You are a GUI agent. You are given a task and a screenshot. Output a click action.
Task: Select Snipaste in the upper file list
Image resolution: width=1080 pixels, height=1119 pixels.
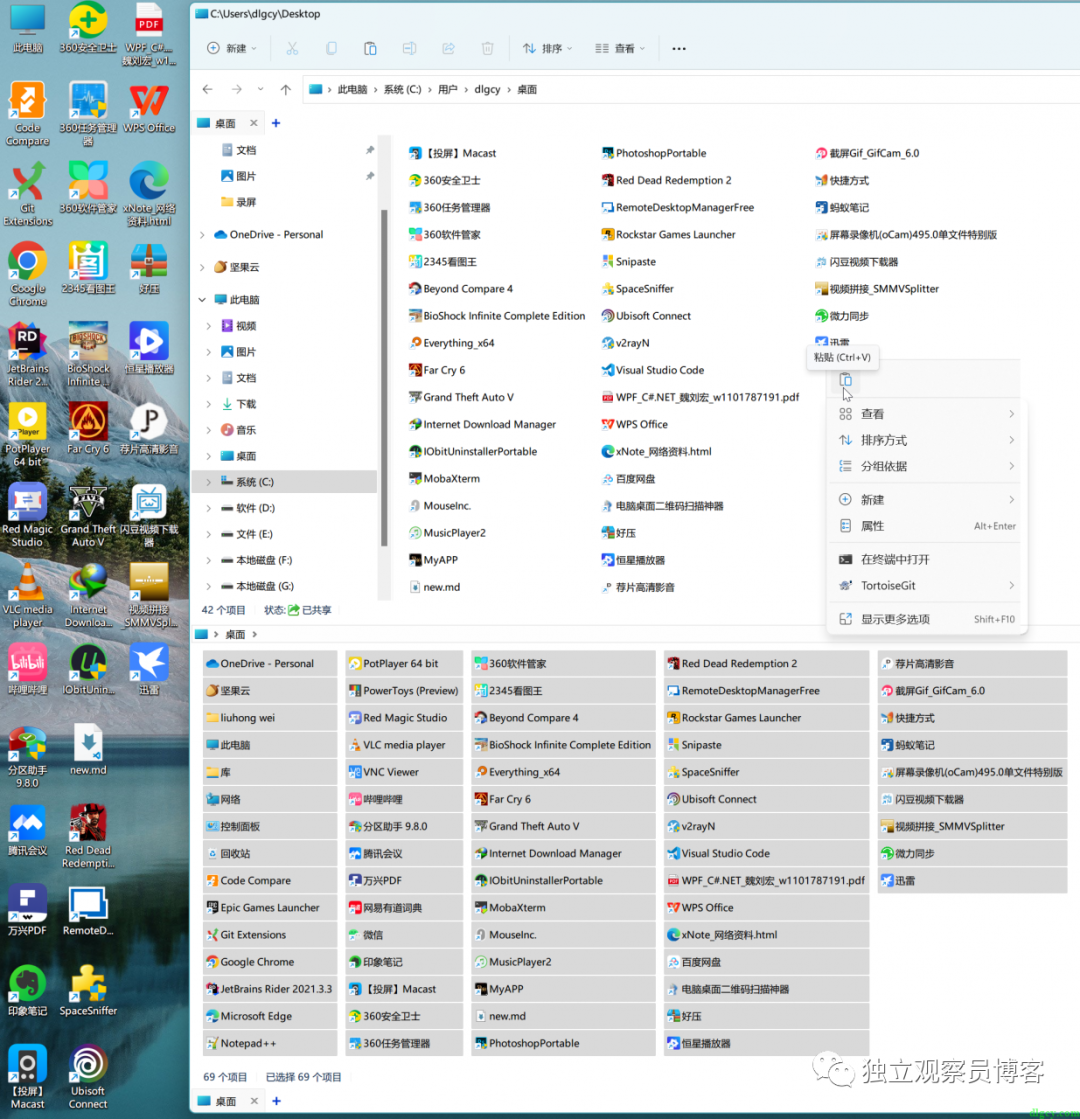629,261
